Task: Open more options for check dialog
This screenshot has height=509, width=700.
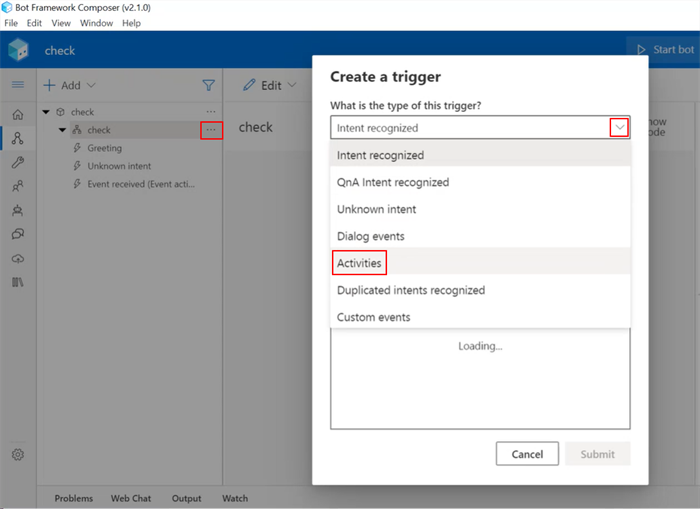Action: tap(211, 130)
